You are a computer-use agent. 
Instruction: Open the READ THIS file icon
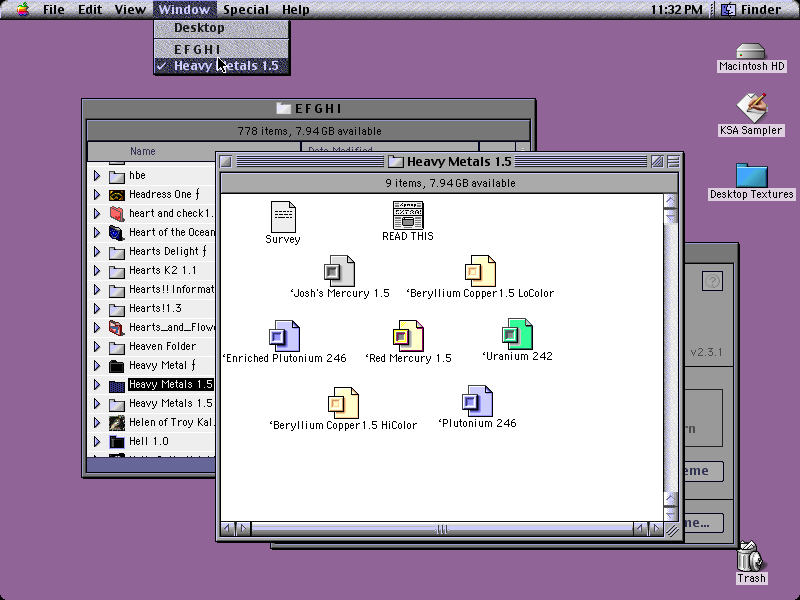pyautogui.click(x=408, y=215)
